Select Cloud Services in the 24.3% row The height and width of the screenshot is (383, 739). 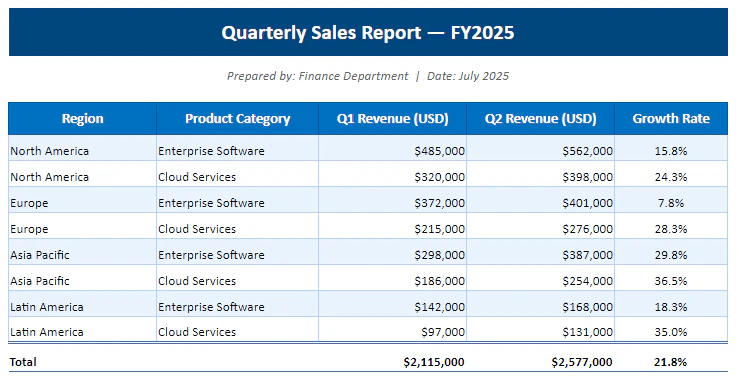click(197, 177)
